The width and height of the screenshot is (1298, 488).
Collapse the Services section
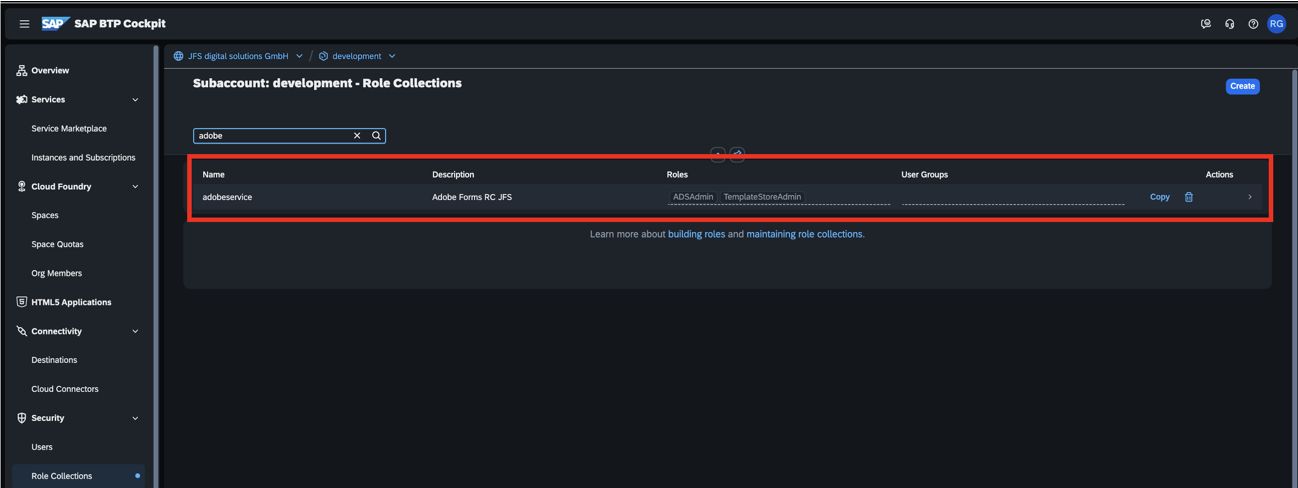(x=135, y=100)
